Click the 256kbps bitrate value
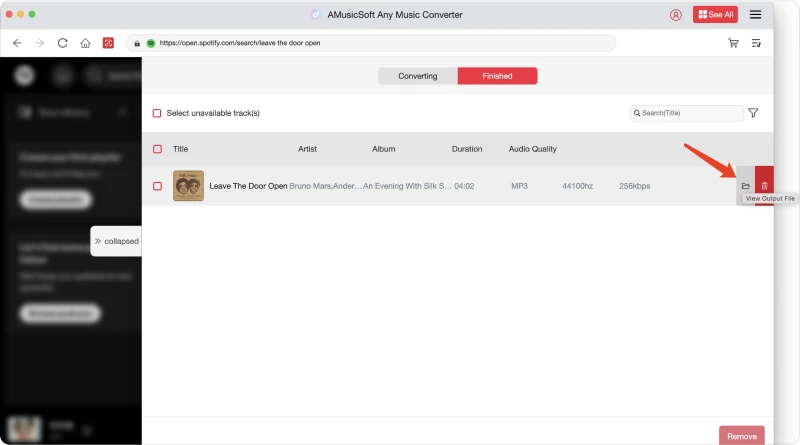This screenshot has width=800, height=445. pyautogui.click(x=635, y=186)
